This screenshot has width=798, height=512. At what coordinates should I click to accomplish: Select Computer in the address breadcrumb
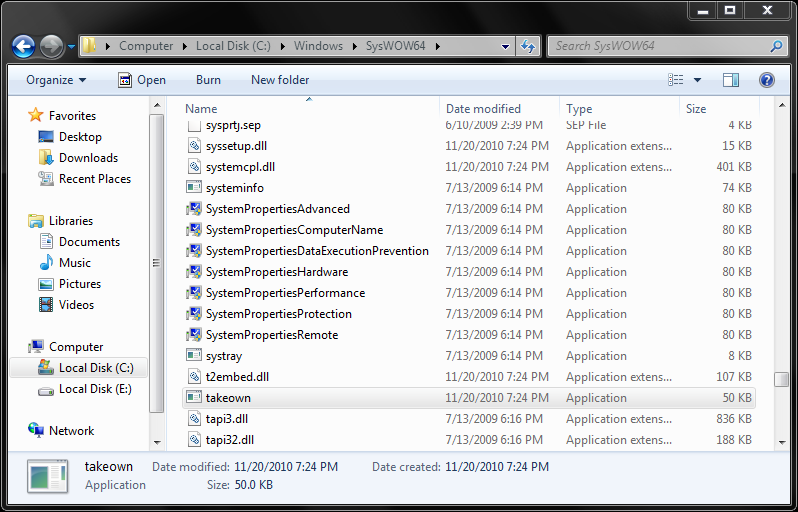[146, 46]
